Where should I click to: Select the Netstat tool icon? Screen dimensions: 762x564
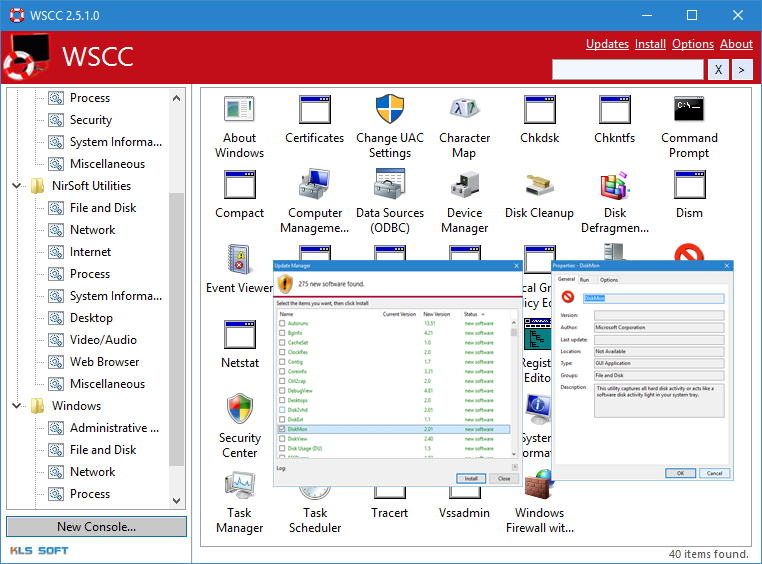point(240,334)
